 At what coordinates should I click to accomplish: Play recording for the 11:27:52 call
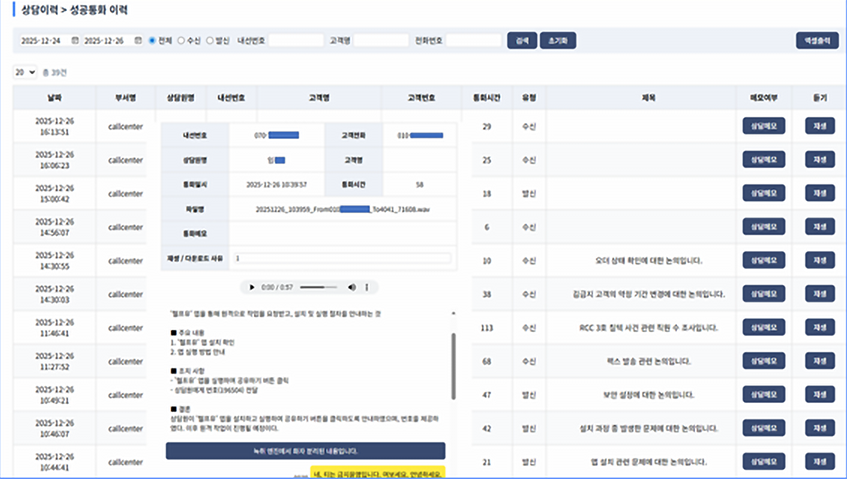click(x=820, y=361)
